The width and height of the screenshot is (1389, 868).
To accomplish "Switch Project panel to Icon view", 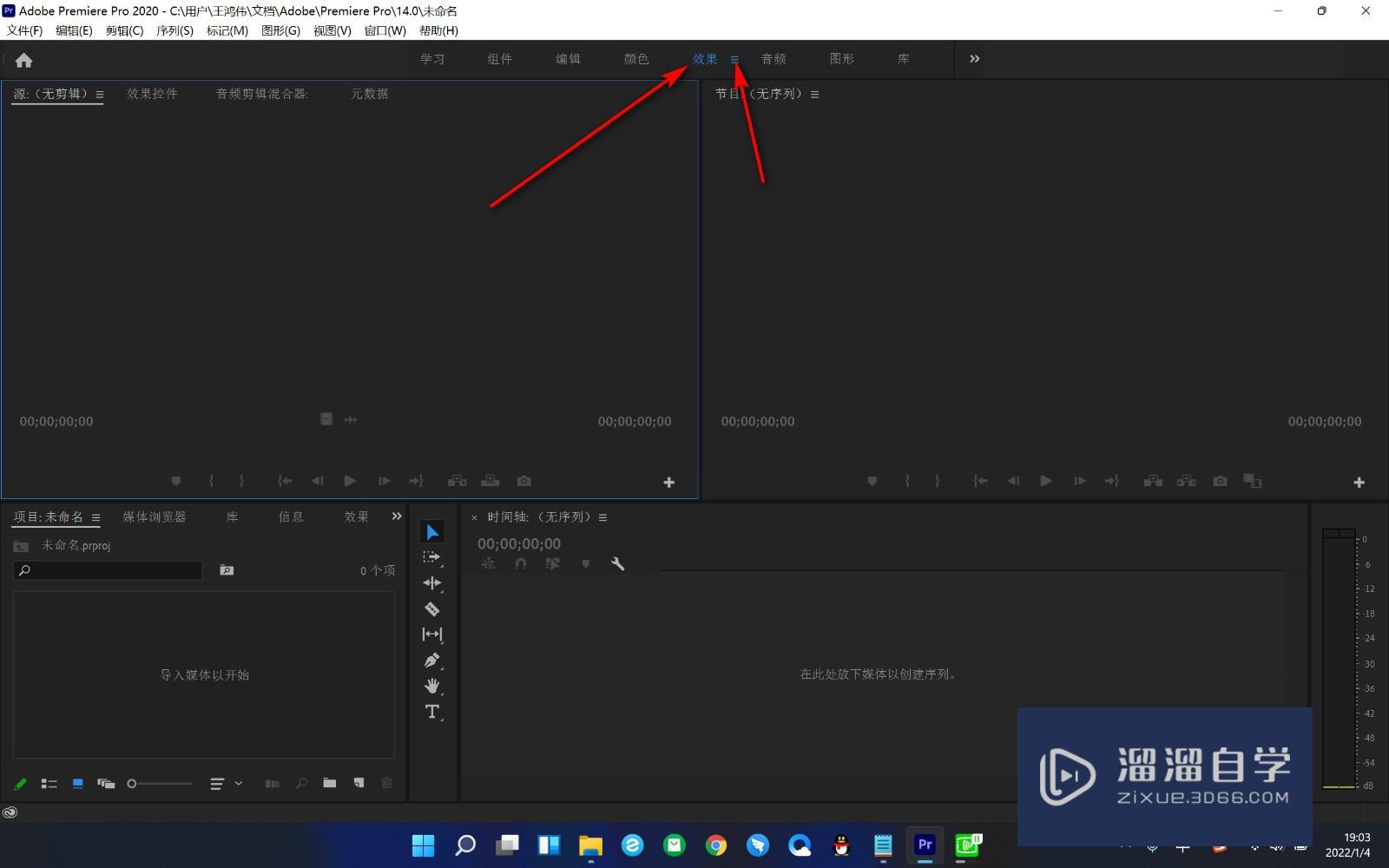I will [x=78, y=783].
